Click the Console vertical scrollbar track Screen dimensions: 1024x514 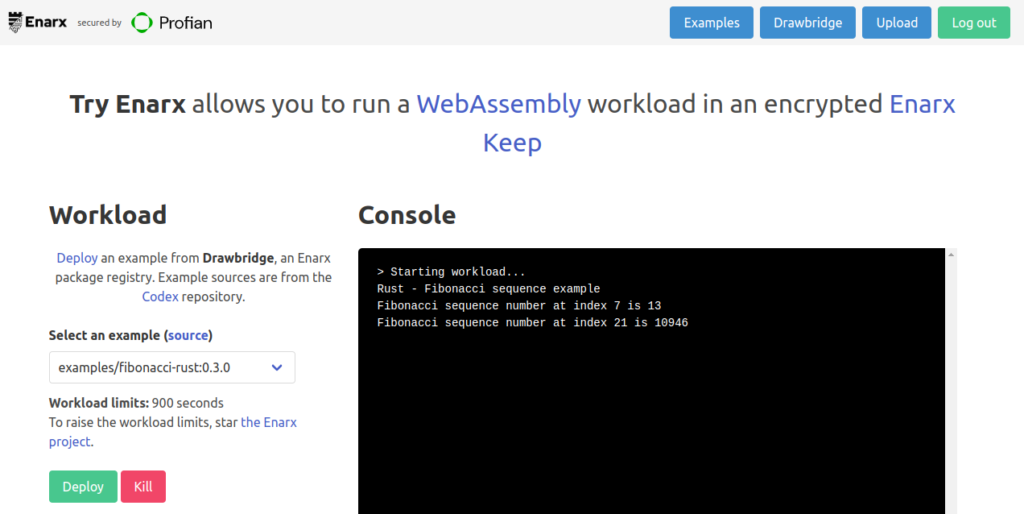(951, 400)
